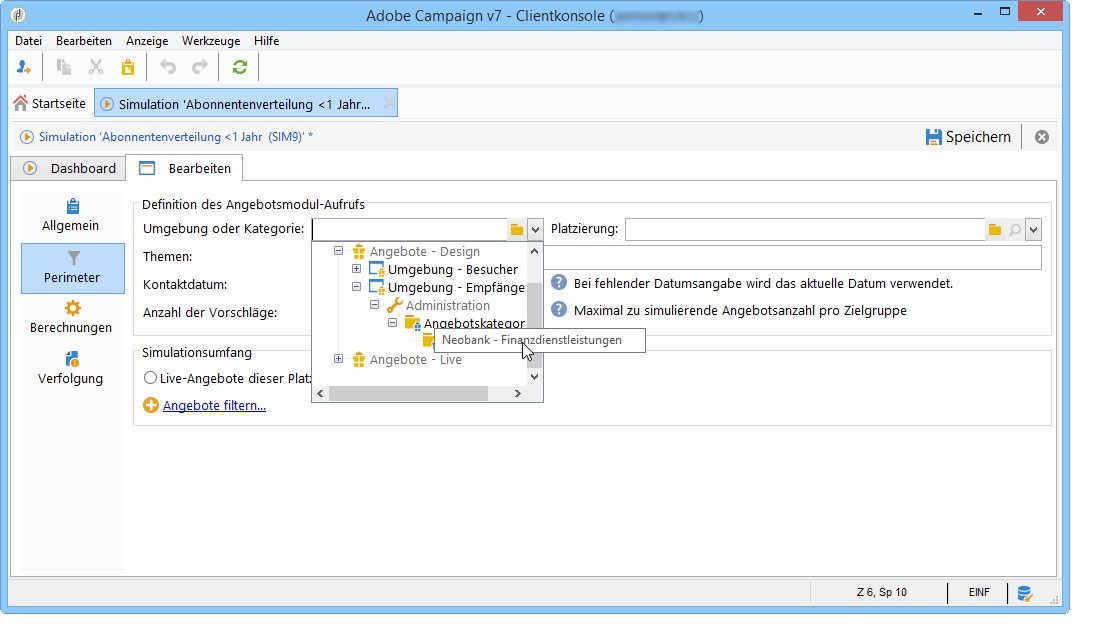This screenshot has height=633, width=1093.
Task: Switch to the Bearbeiten tab
Action: [x=185, y=168]
